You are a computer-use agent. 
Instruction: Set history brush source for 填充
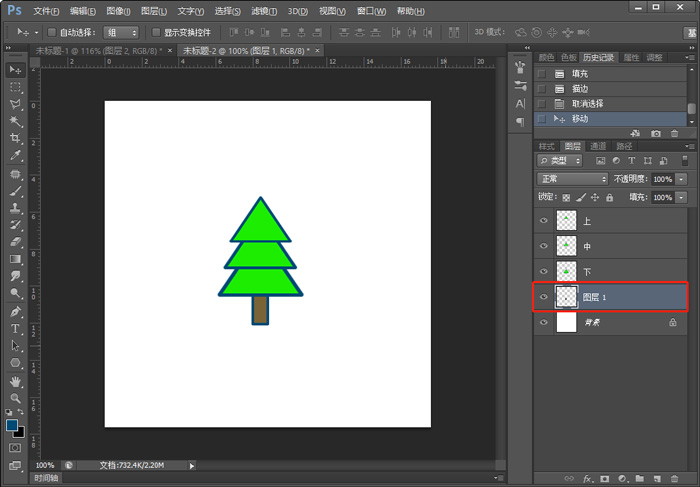(x=542, y=74)
